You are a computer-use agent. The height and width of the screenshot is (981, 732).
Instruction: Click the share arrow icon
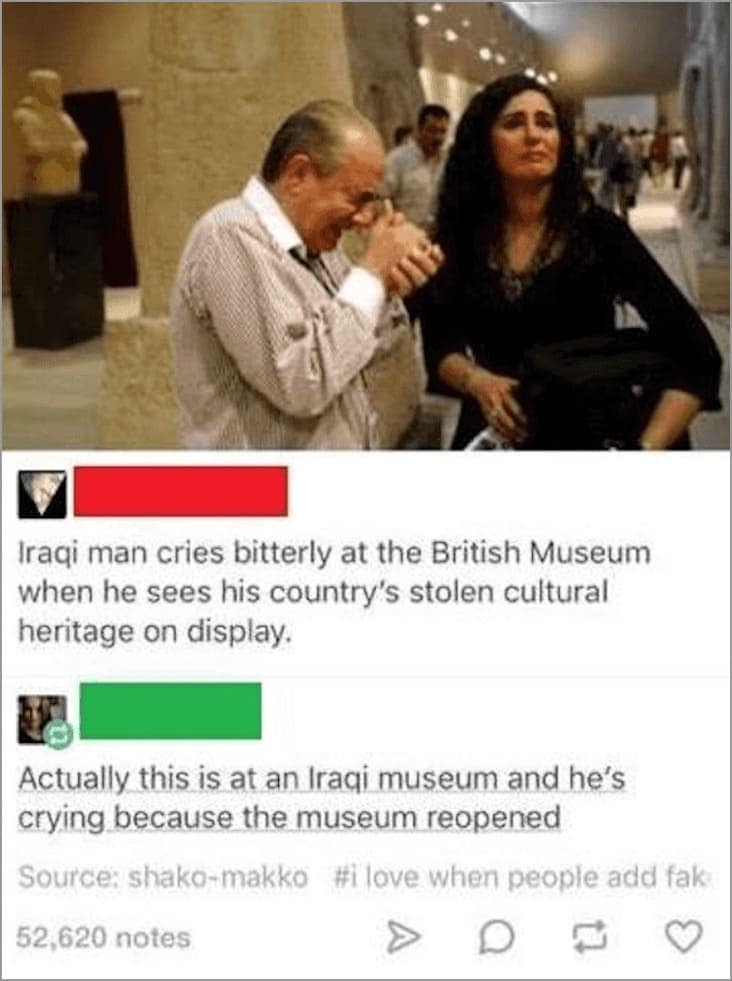point(402,937)
